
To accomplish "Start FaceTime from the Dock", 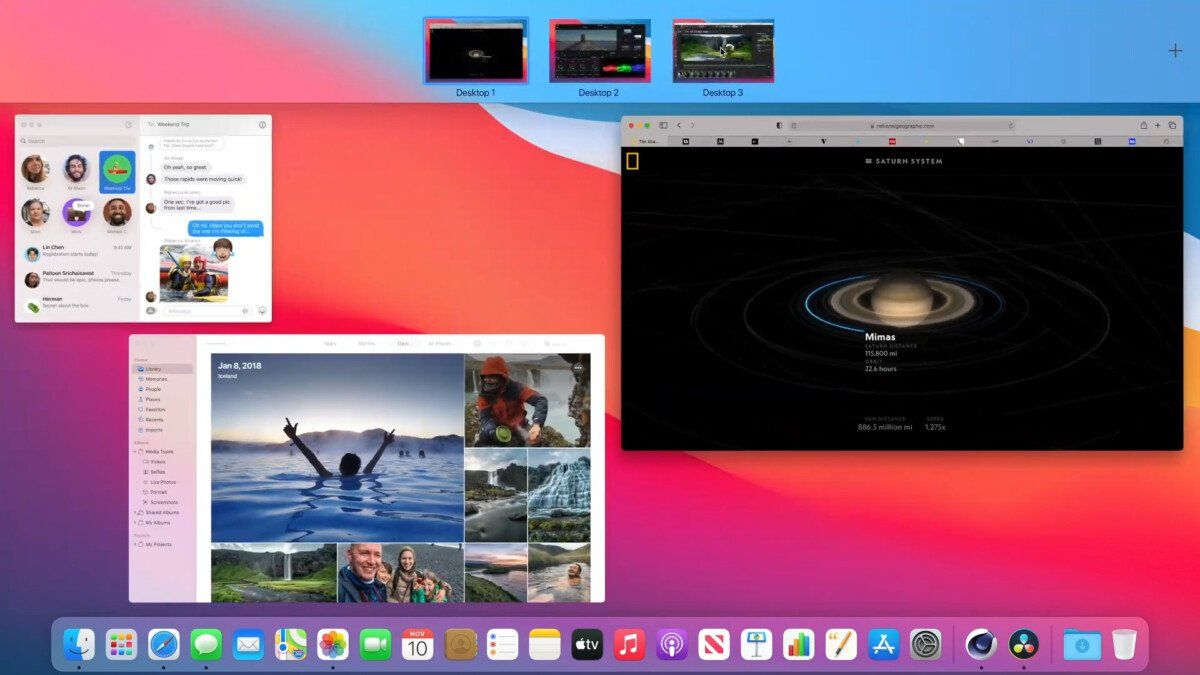I will [x=376, y=644].
